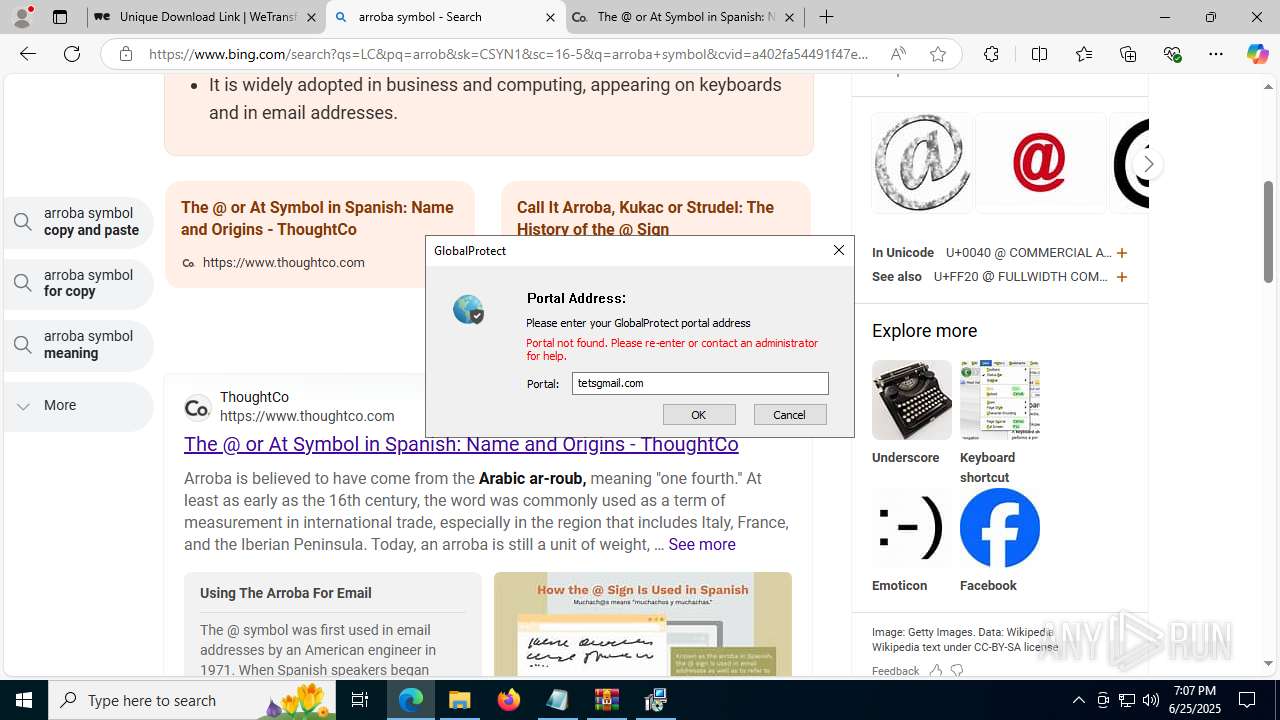Close the ThoughtCo tab
This screenshot has height=720, width=1280.
789,17
